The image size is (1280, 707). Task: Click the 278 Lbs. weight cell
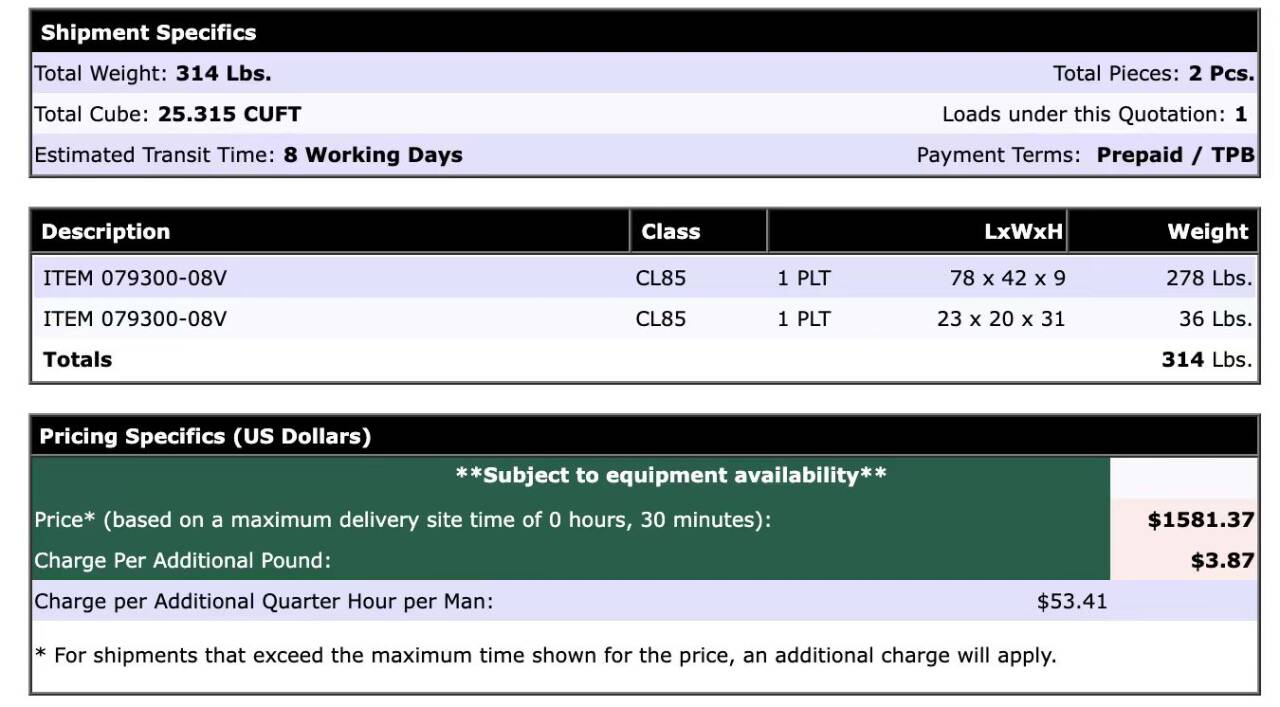coord(1208,278)
